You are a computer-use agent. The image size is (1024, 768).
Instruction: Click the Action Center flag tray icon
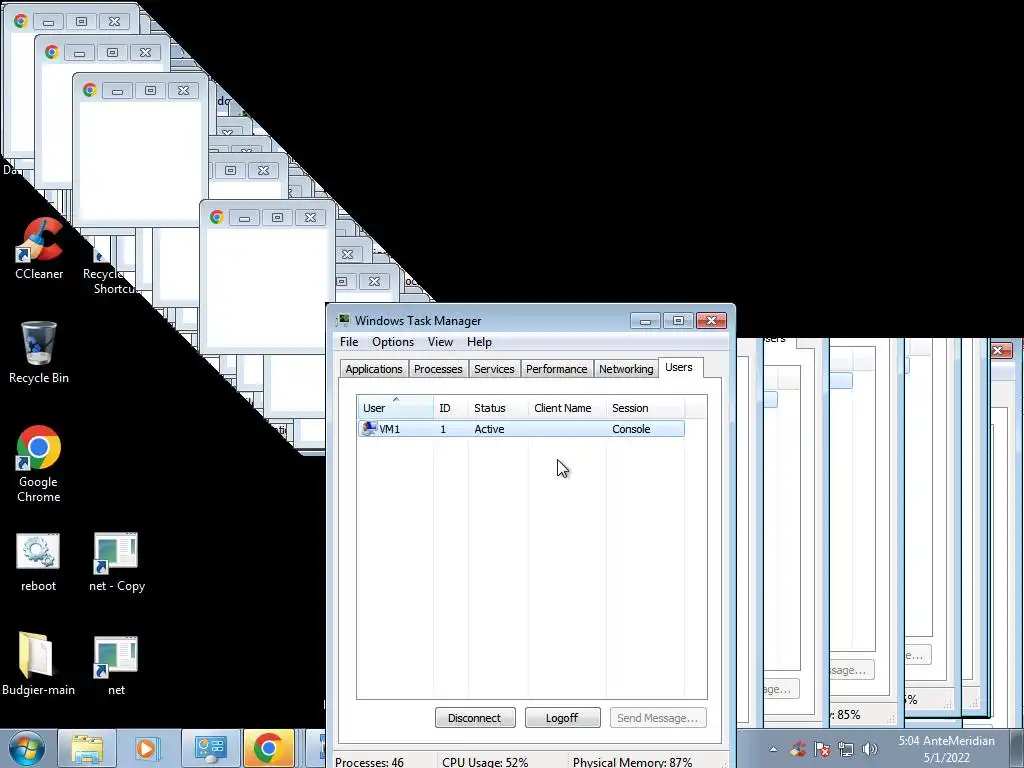[822, 749]
